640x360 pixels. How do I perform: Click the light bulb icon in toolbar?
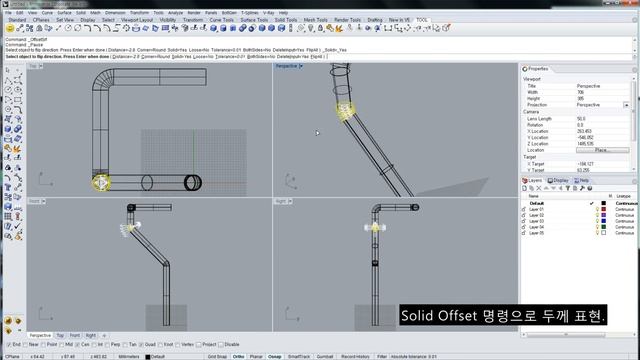pos(311,28)
